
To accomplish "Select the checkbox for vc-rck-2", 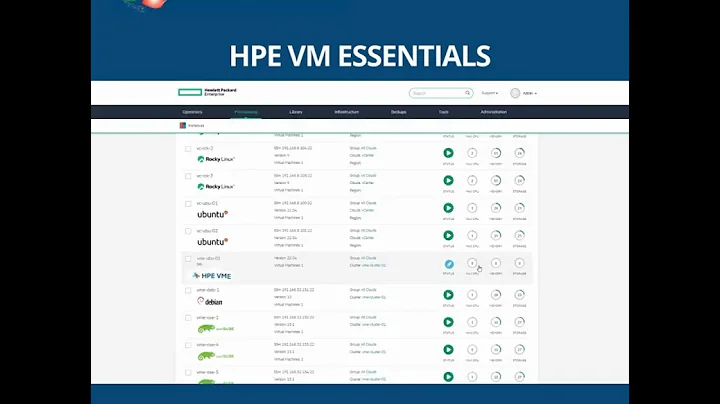I will [x=188, y=149].
